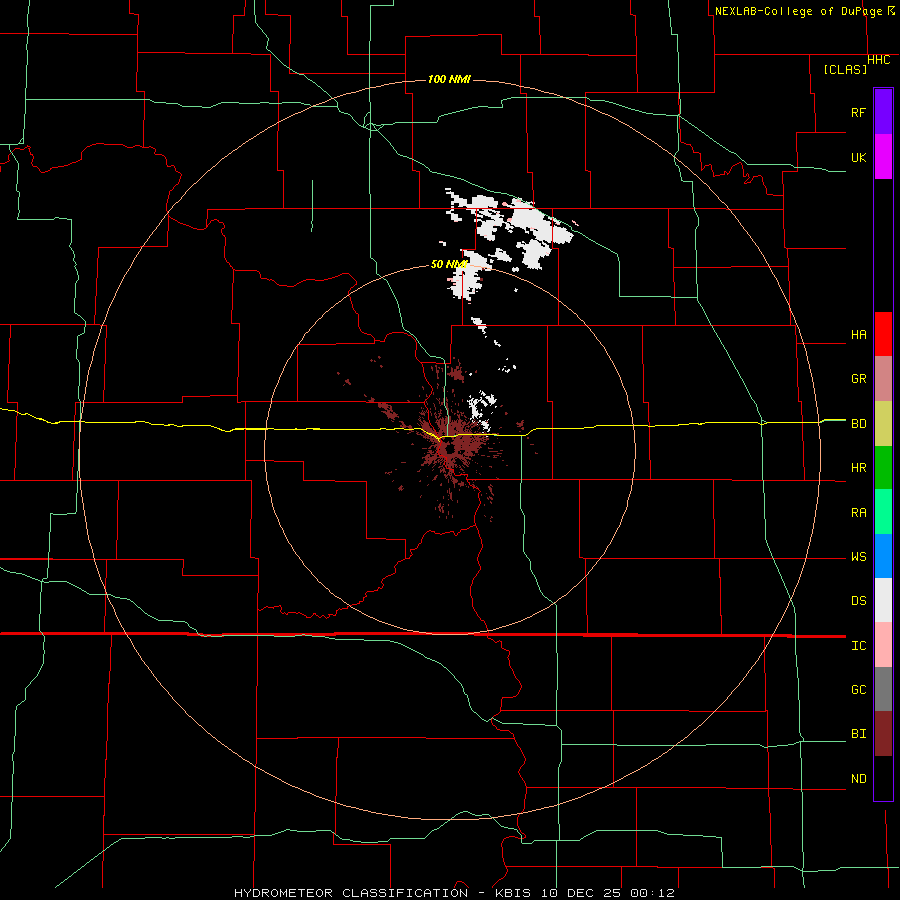
Task: Click the HHC product label
Action: coord(879,60)
